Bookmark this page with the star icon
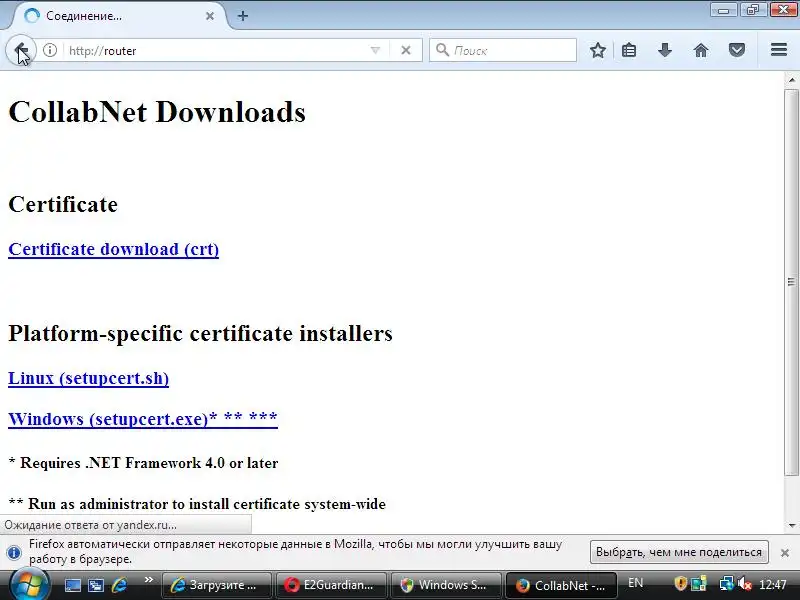This screenshot has width=800, height=600. tap(597, 50)
